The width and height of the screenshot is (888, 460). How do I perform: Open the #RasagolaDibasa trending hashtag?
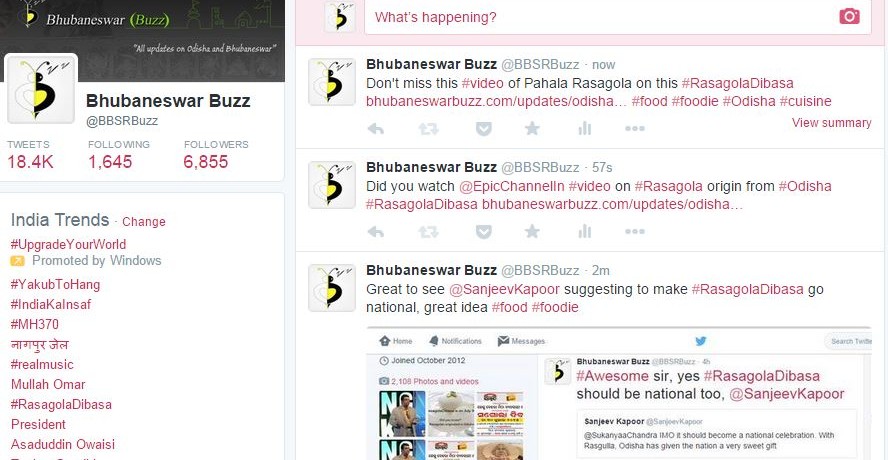pos(61,404)
